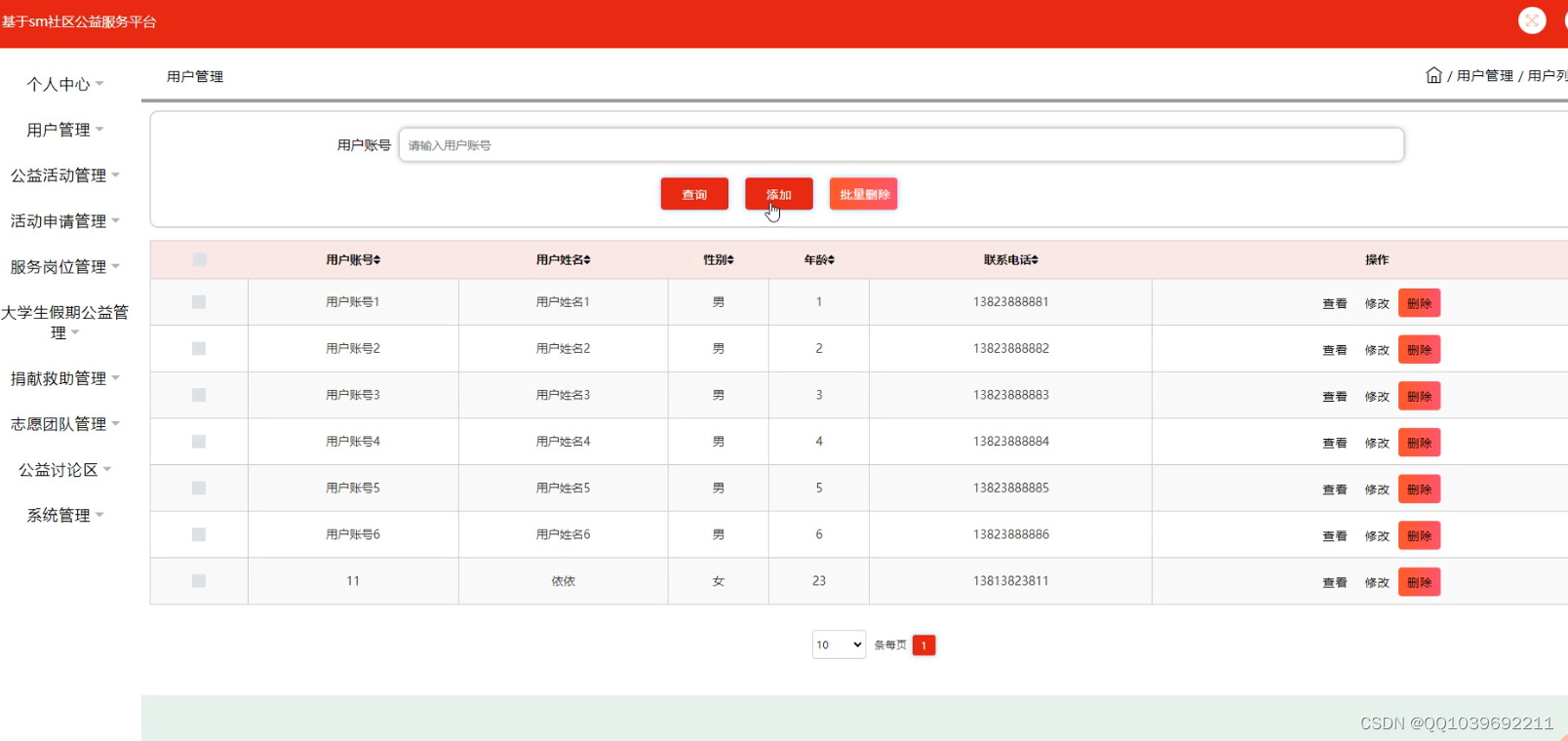Viewport: 1568px width, 741px height.
Task: Expand the 大学生假期公益管理 sidebar menu
Action: pos(65,323)
